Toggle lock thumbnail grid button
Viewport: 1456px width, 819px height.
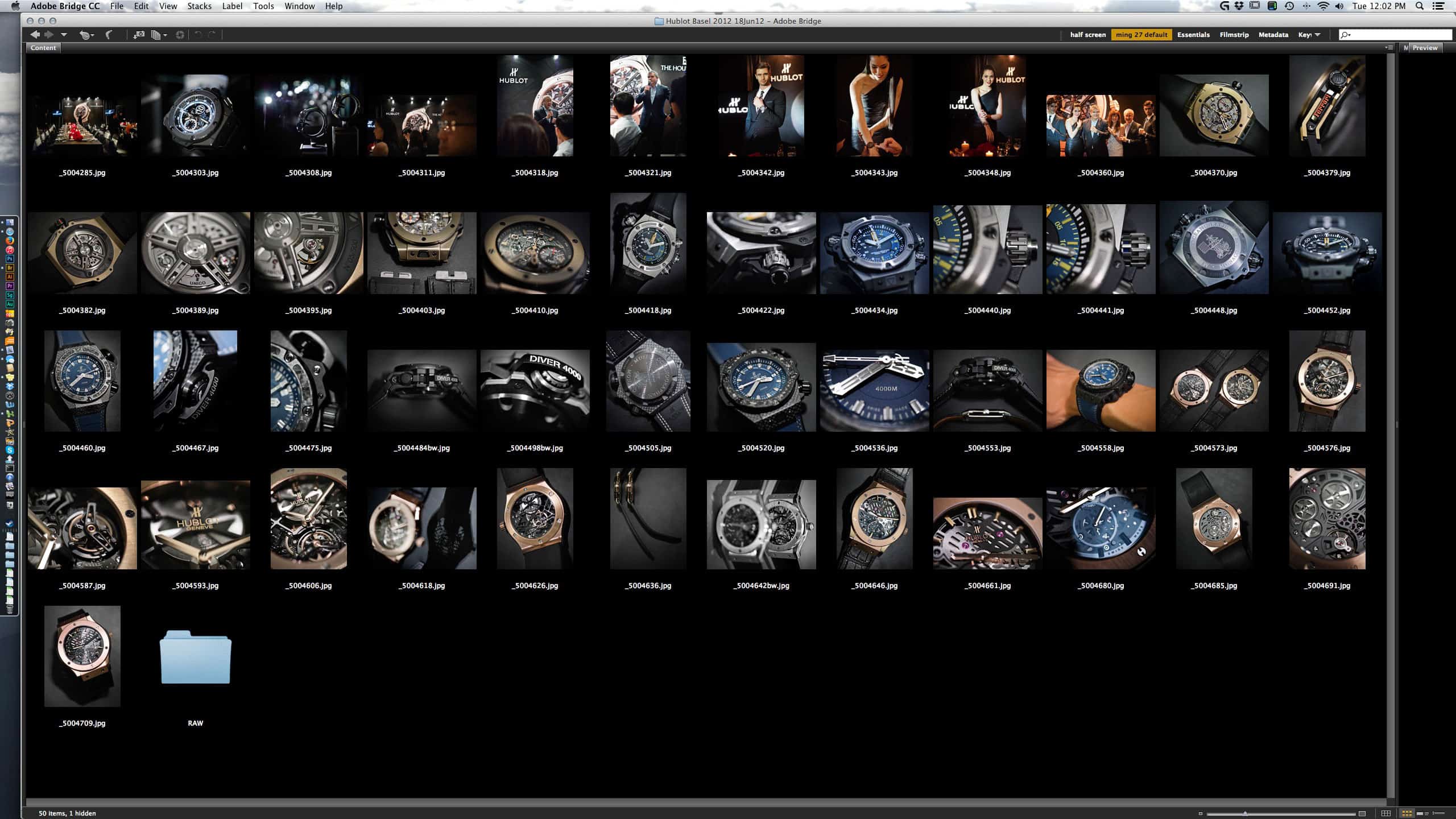(1386, 813)
